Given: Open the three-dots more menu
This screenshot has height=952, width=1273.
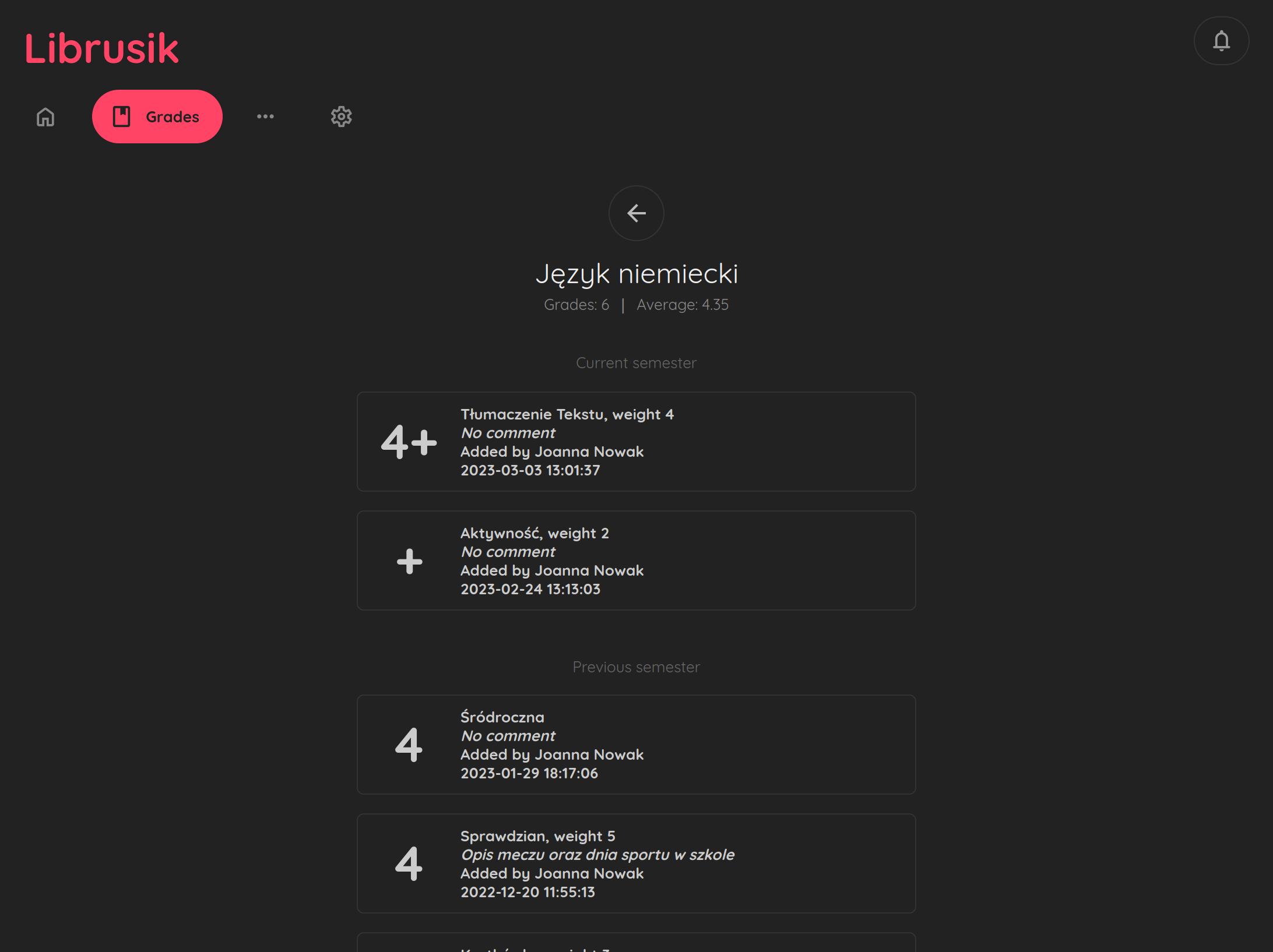Looking at the screenshot, I should 265,117.
